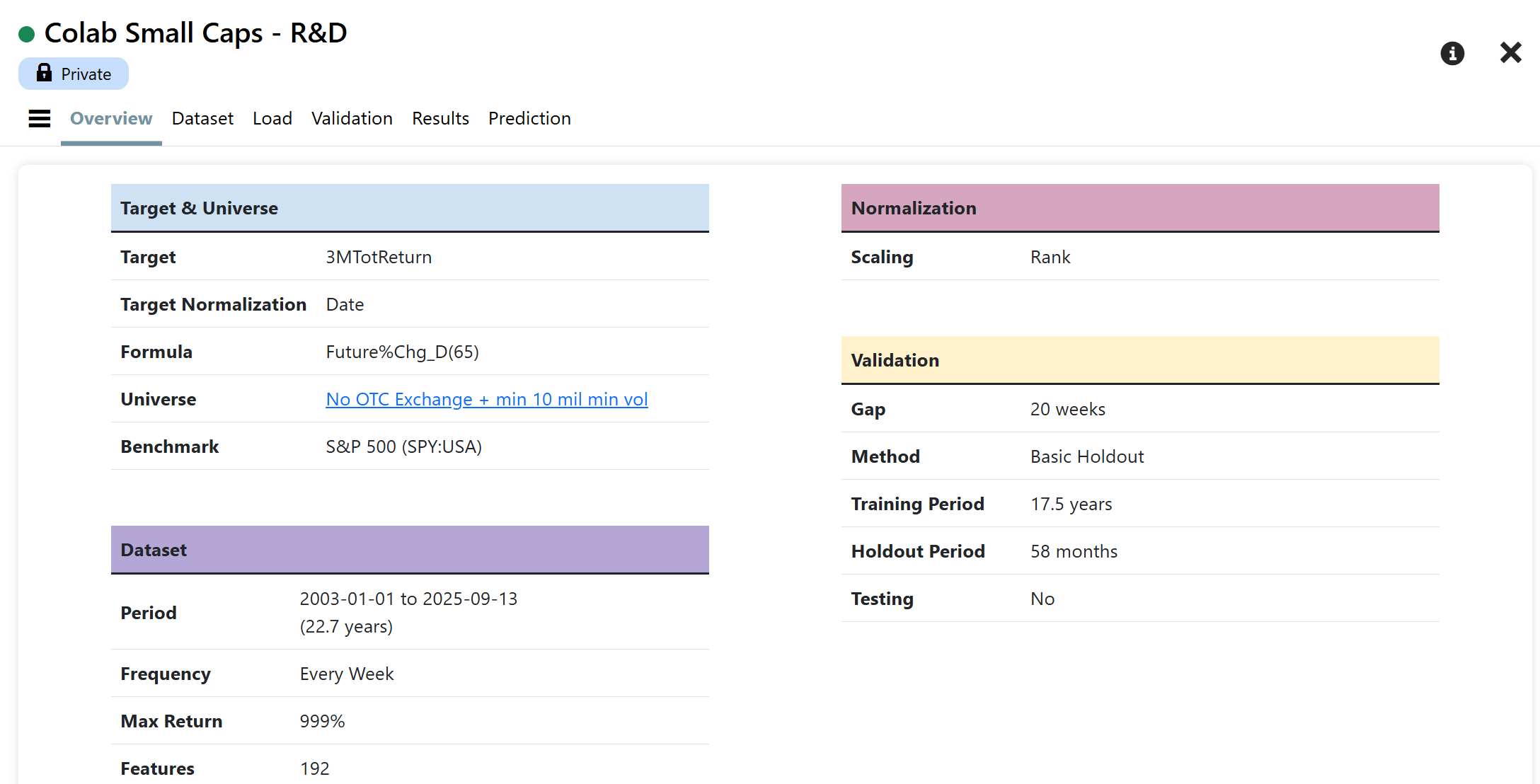
Task: Open the Dataset tab
Action: point(202,118)
